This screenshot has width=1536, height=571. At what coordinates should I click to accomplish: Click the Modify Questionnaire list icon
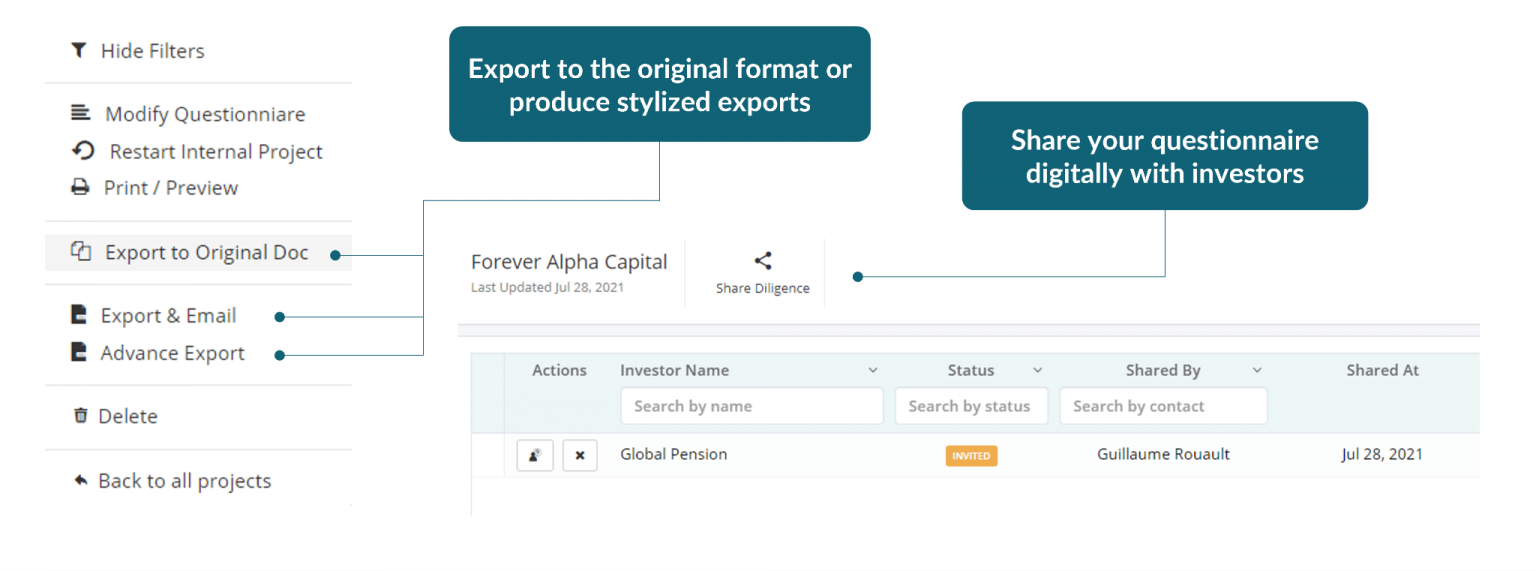(x=80, y=114)
